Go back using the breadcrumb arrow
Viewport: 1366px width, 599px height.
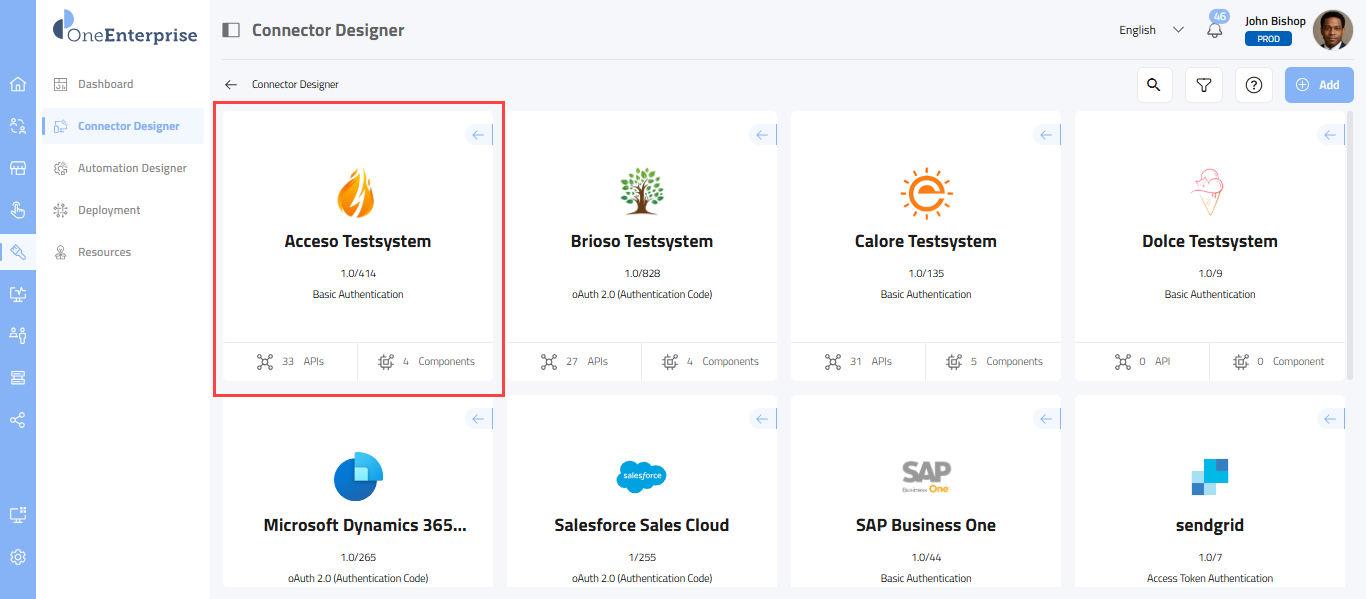pos(231,85)
